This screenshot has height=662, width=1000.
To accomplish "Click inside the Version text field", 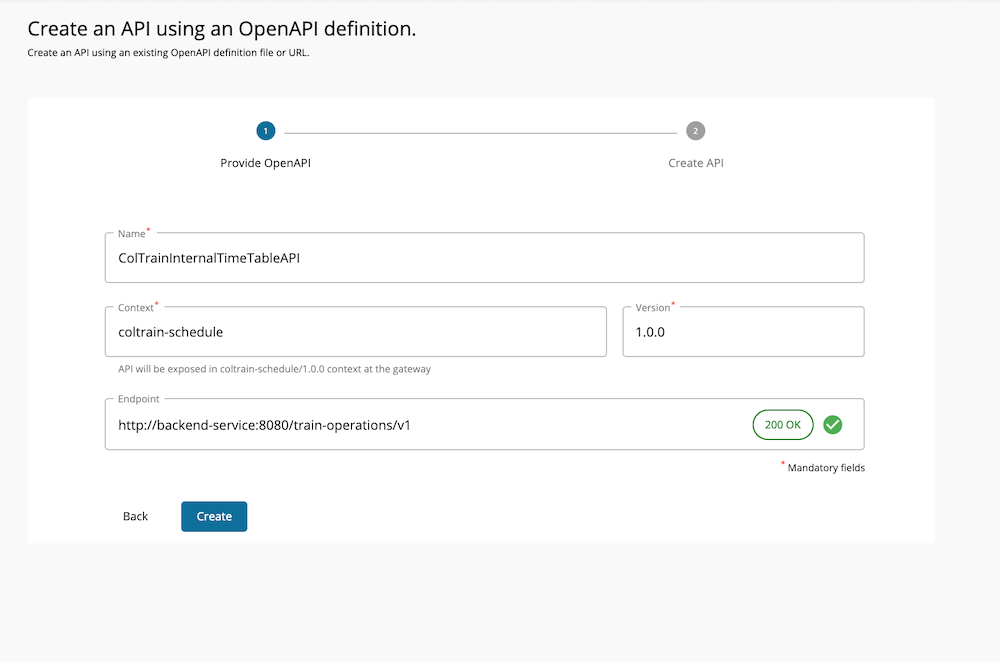I will point(742,331).
